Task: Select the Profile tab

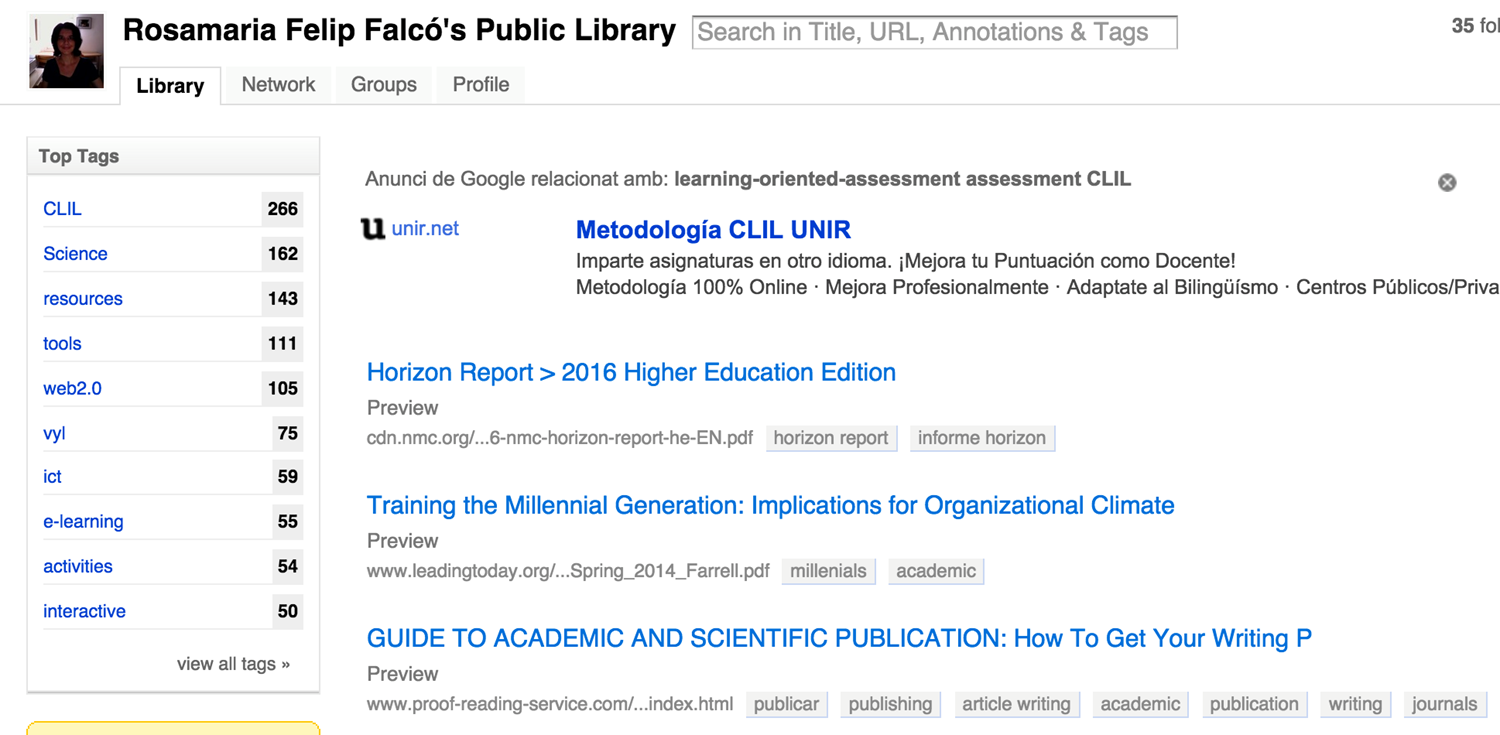Action: [x=480, y=85]
